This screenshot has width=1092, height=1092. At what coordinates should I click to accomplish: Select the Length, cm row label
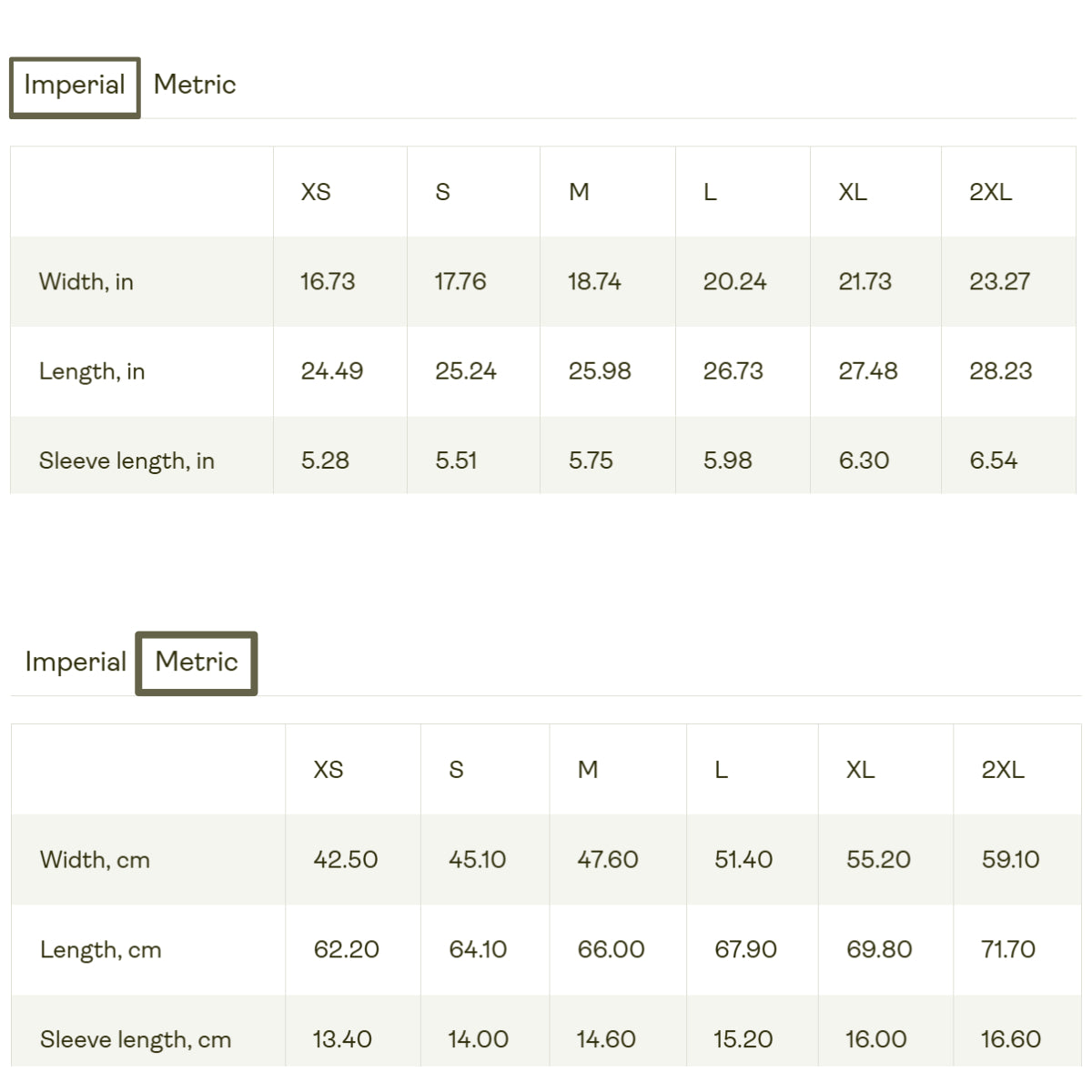click(100, 950)
